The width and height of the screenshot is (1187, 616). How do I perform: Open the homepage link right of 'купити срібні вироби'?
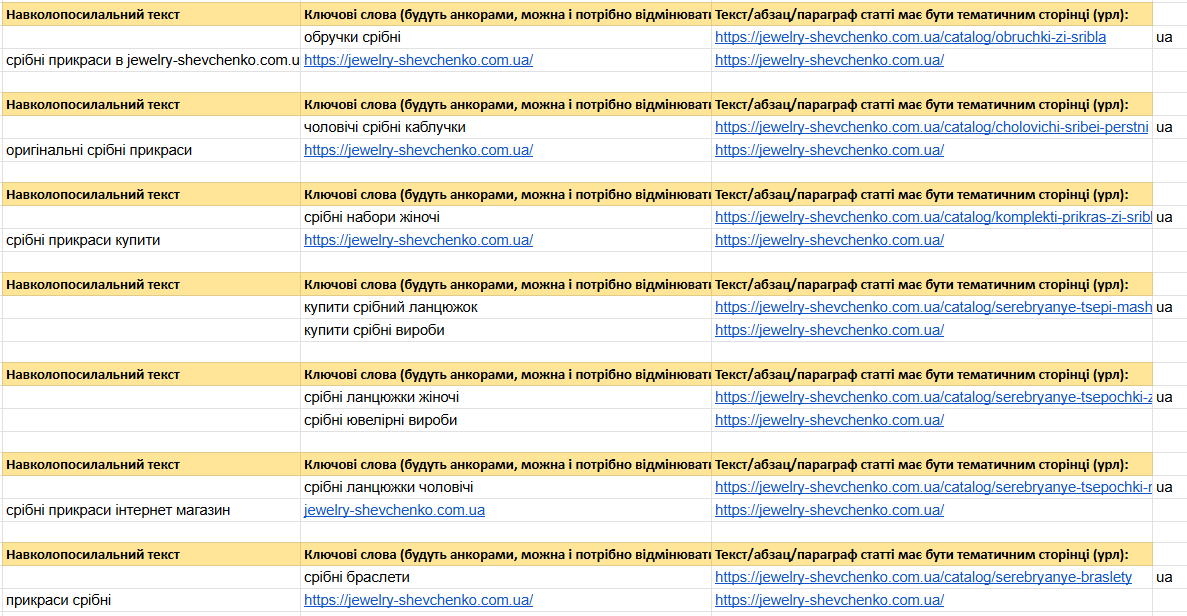point(829,330)
